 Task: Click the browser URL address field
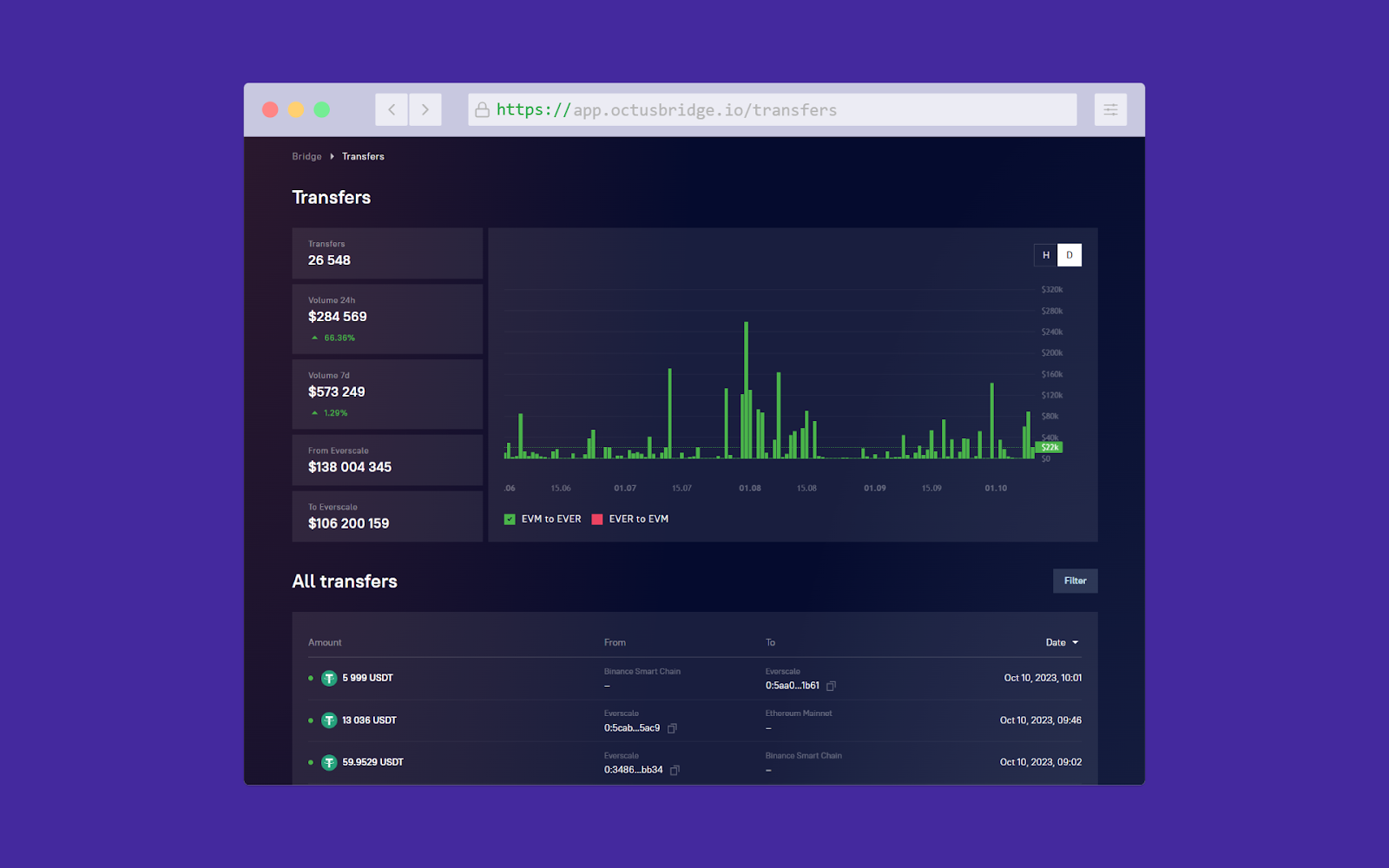773,109
